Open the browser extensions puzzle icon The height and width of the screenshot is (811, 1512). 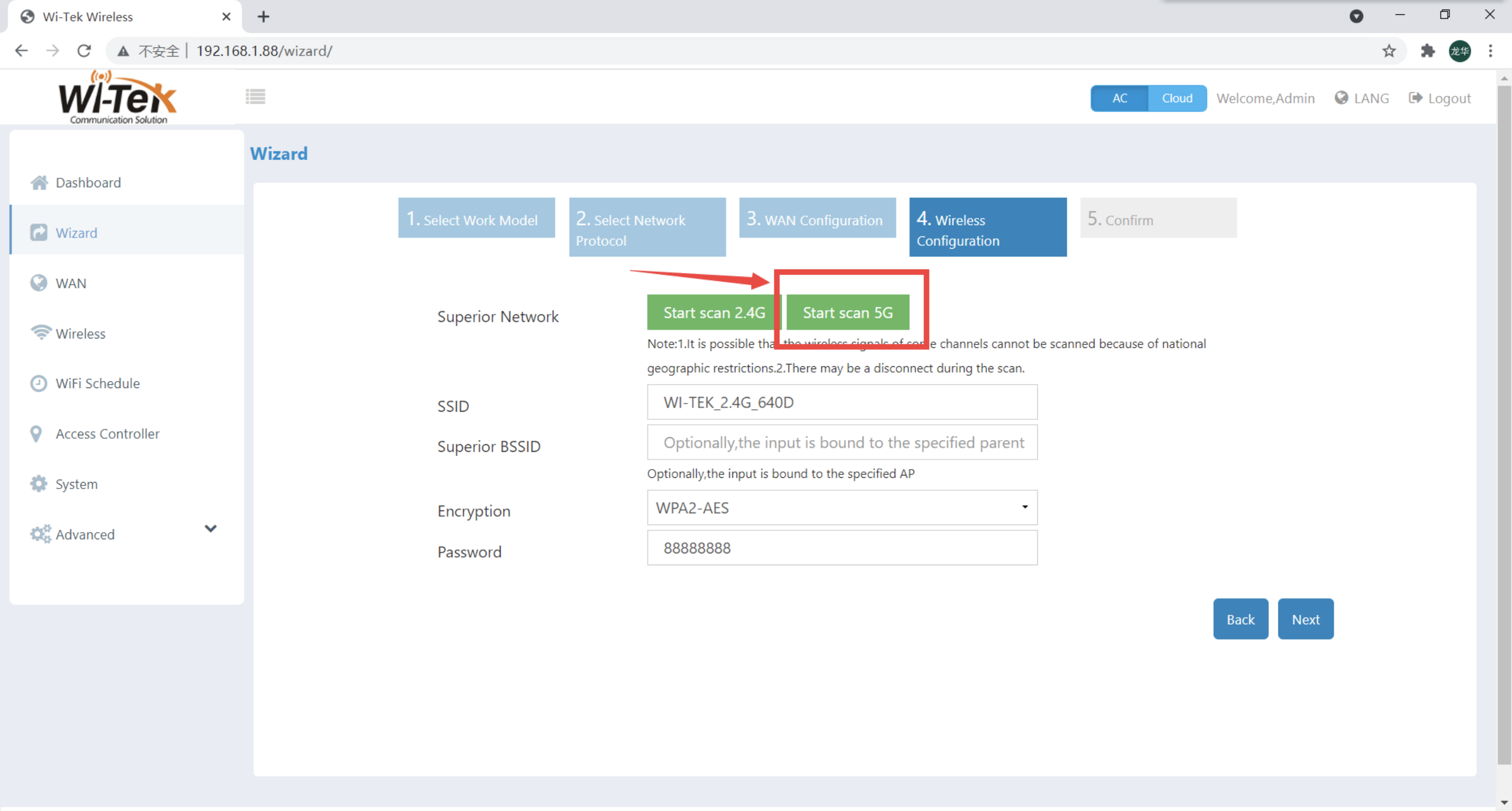(1428, 51)
